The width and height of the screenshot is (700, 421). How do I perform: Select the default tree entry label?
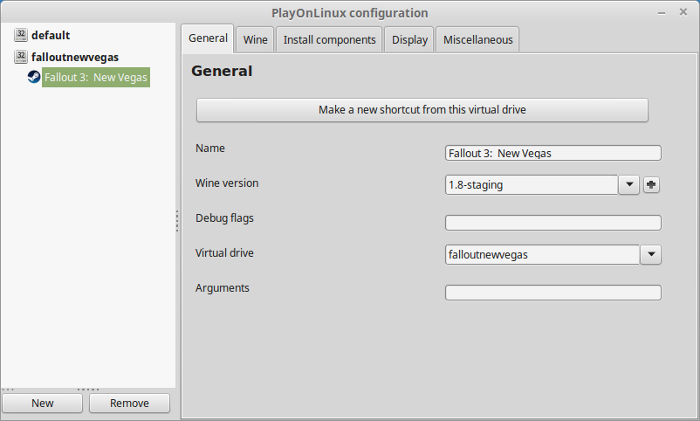point(50,35)
